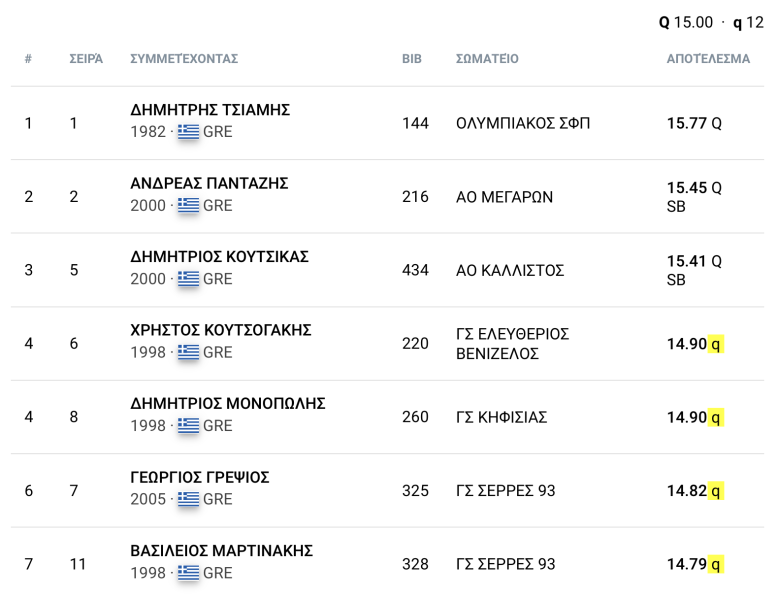This screenshot has height=600, width=777.
Task: Click the Greek flag under ΑΝΔΡΕΑΣ ΠΑΝΤΑΖΗΣ
Action: point(188,205)
